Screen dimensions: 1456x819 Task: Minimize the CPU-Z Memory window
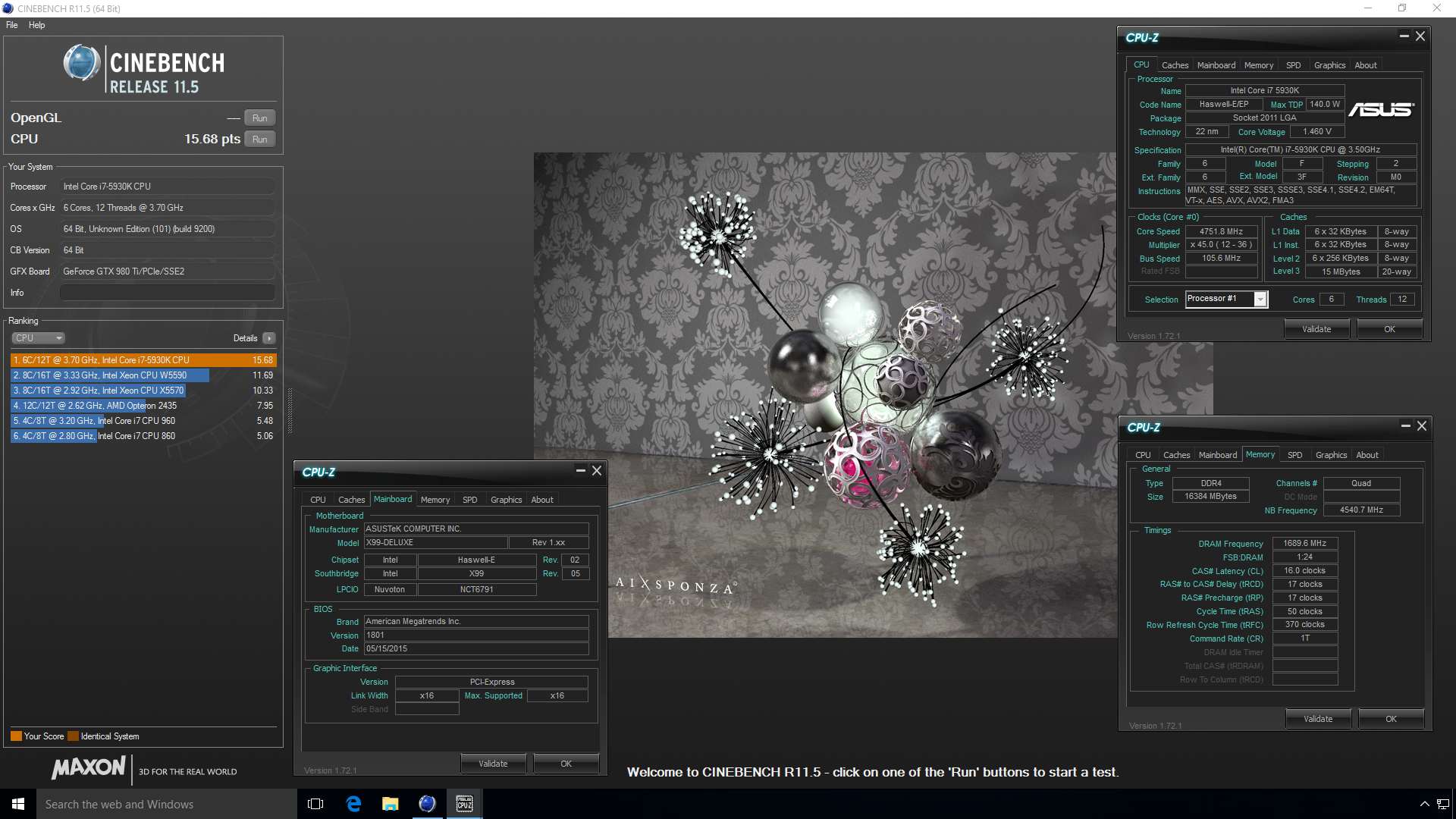click(x=1405, y=426)
